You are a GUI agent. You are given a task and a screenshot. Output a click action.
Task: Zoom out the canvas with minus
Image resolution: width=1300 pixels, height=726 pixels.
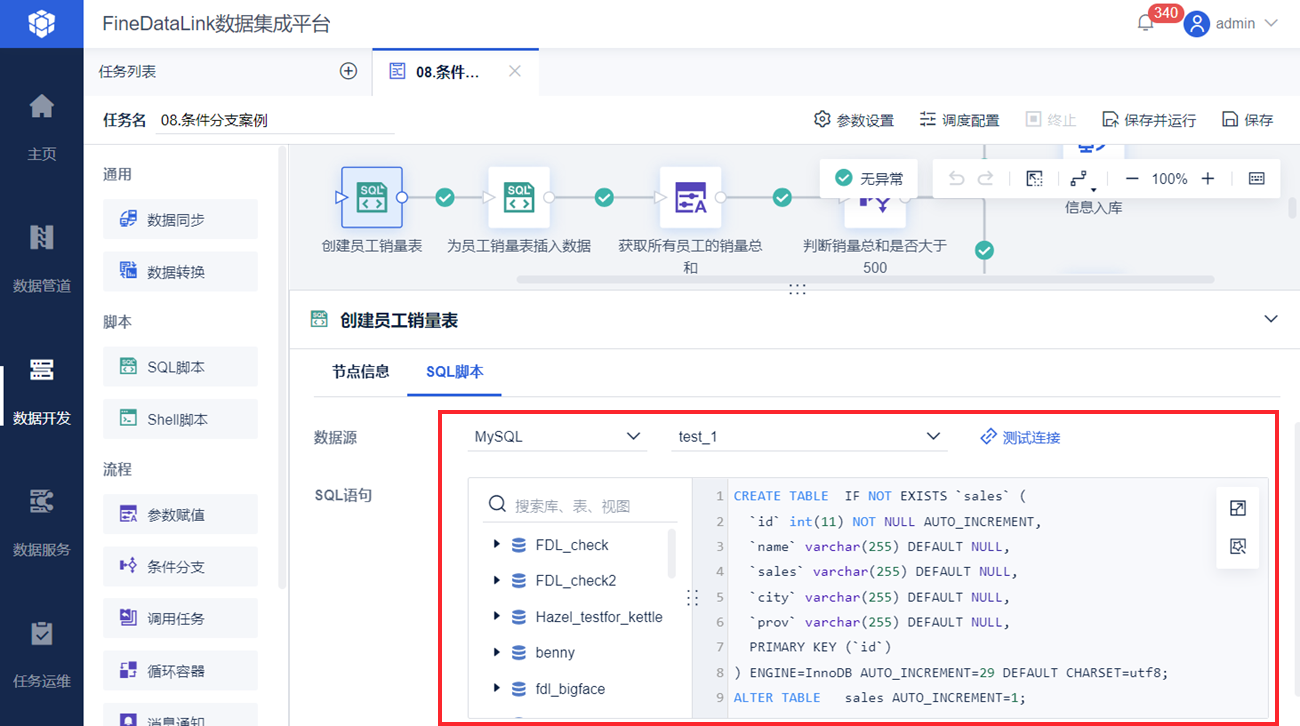[x=1132, y=179]
